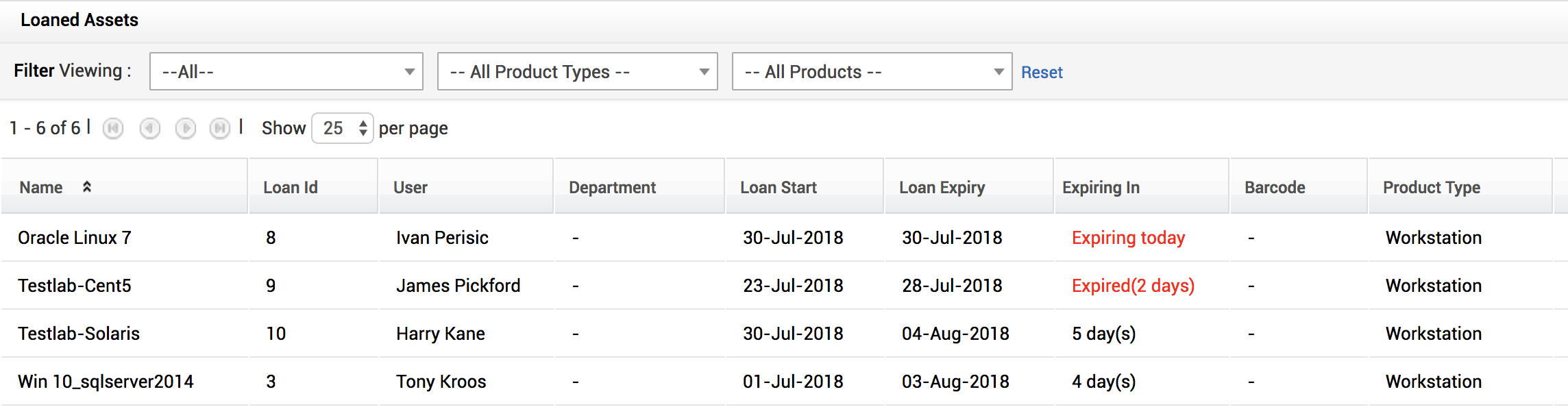This screenshot has width=1568, height=407.
Task: Open the Testlab-Cent5 loaned asset
Action: pyautogui.click(x=75, y=286)
